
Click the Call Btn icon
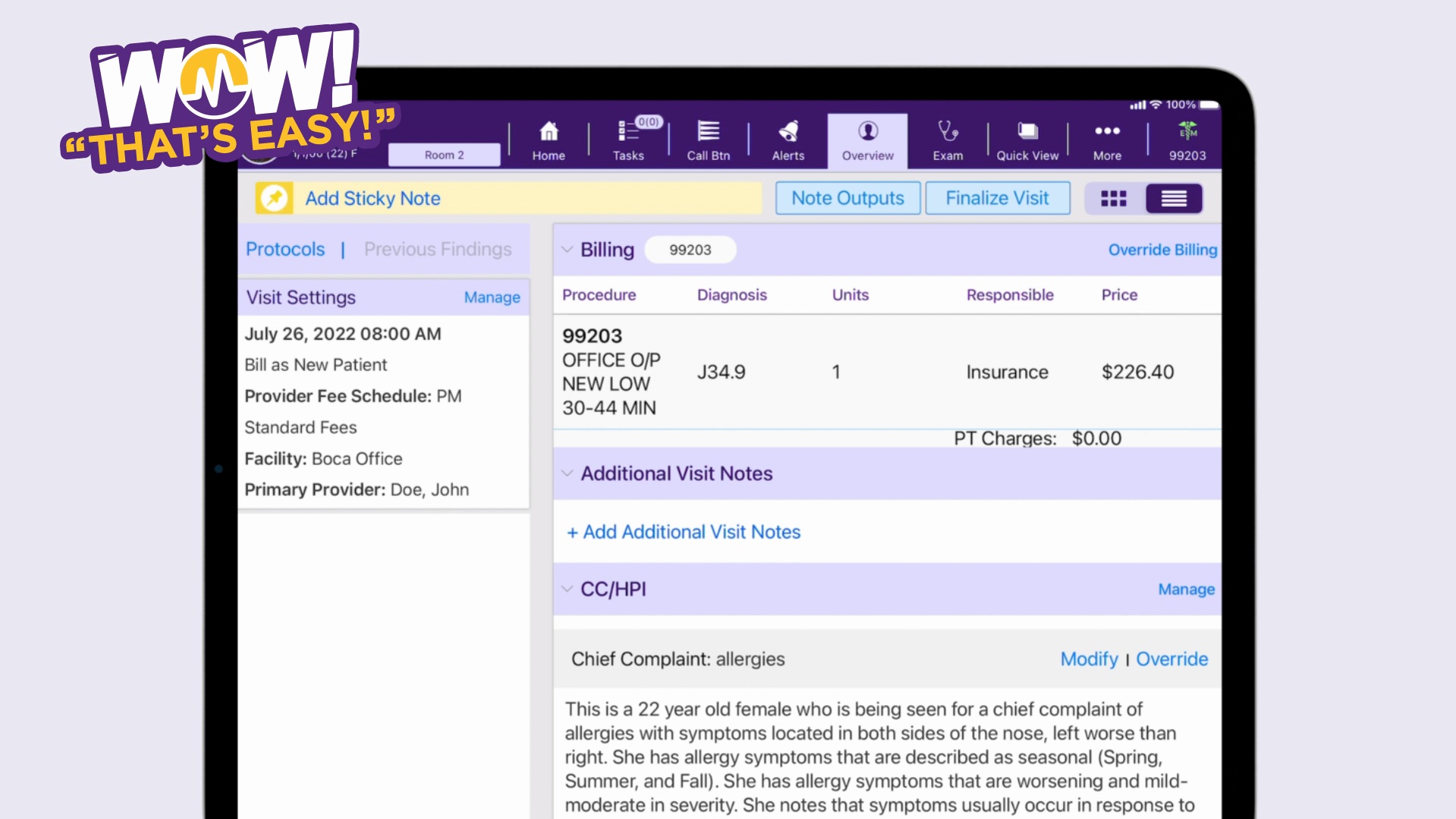point(708,133)
